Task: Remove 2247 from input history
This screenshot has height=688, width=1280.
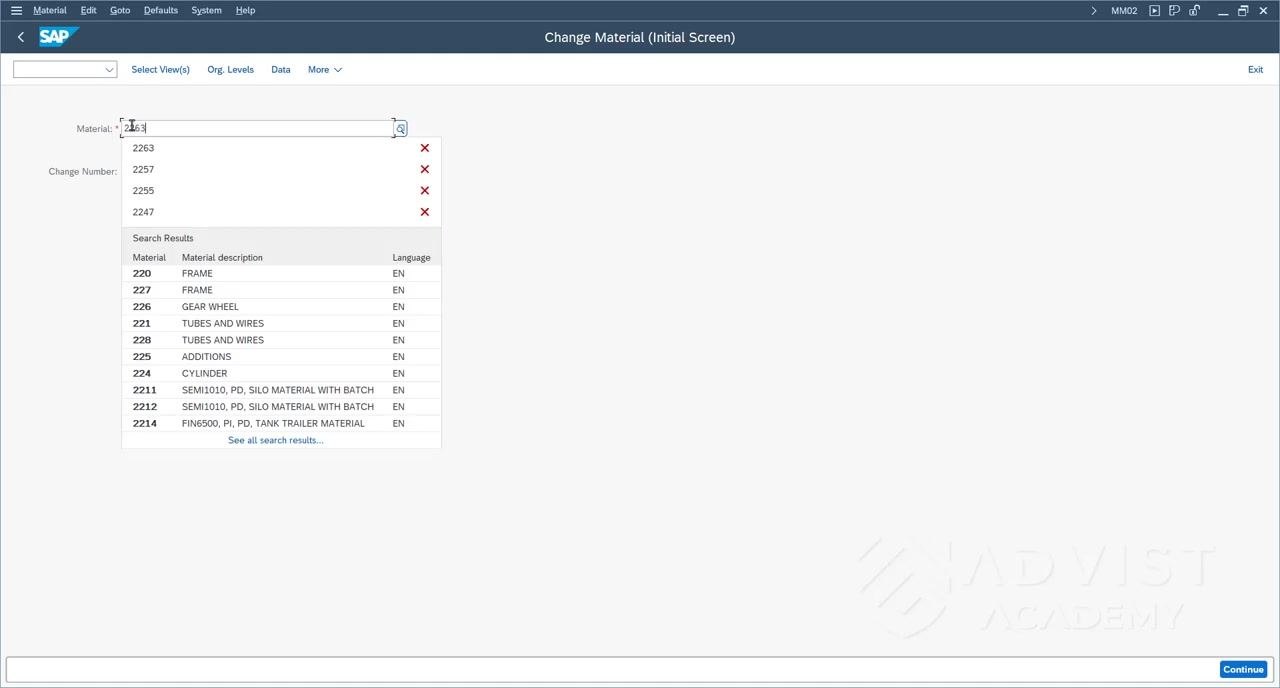Action: (x=424, y=212)
